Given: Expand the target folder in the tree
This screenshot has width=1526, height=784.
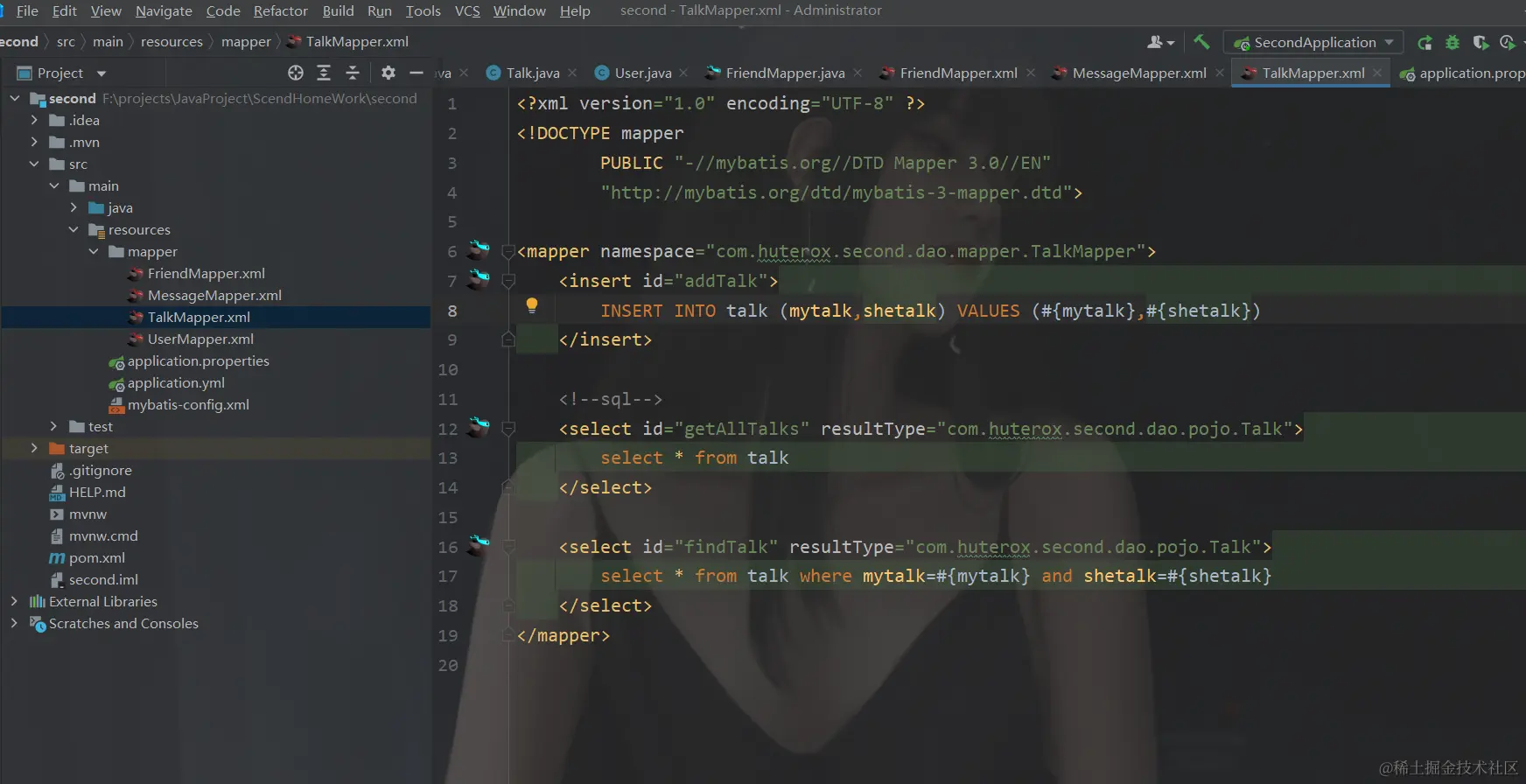Looking at the screenshot, I should [x=34, y=448].
